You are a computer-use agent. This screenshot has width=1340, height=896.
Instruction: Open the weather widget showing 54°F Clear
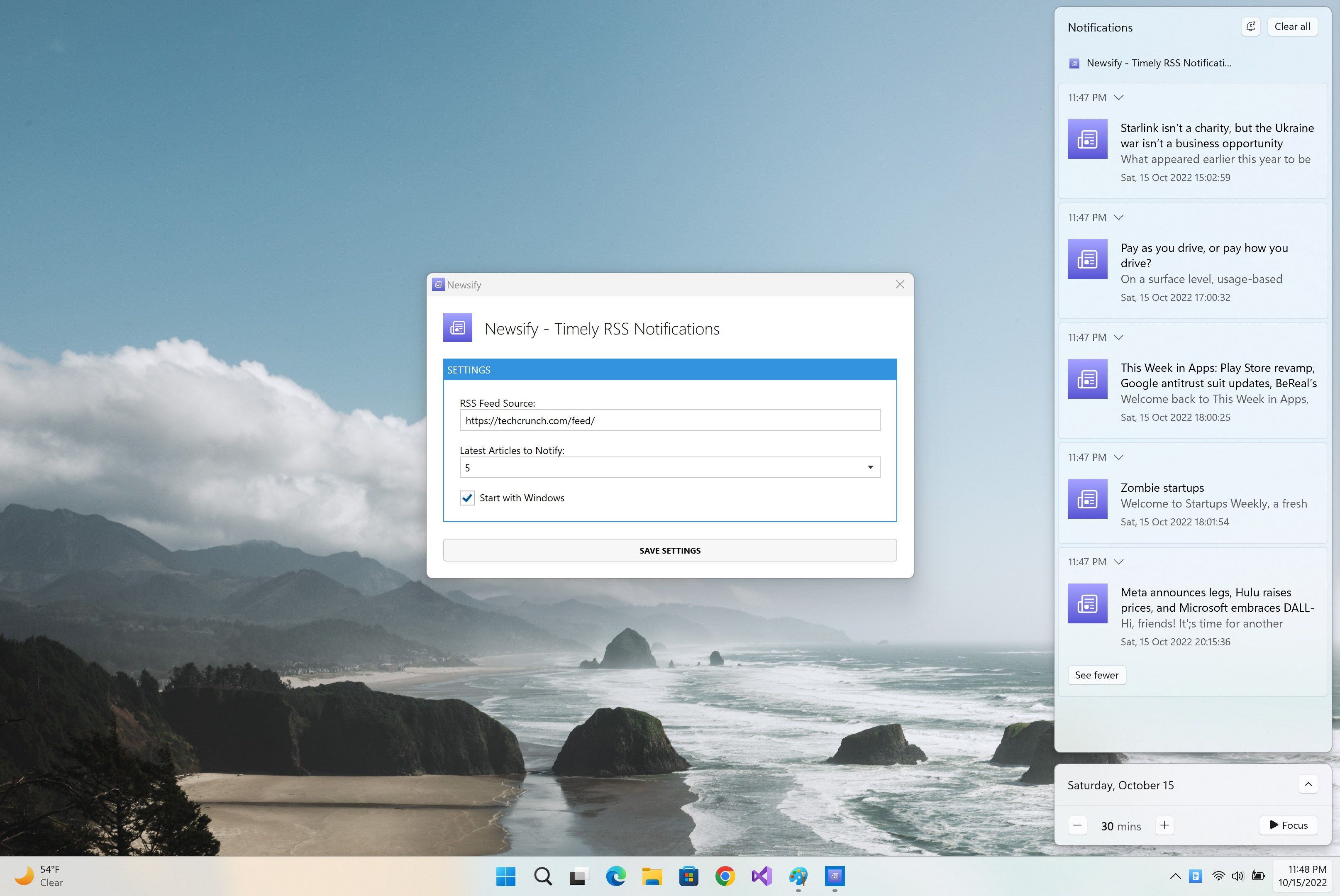40,876
